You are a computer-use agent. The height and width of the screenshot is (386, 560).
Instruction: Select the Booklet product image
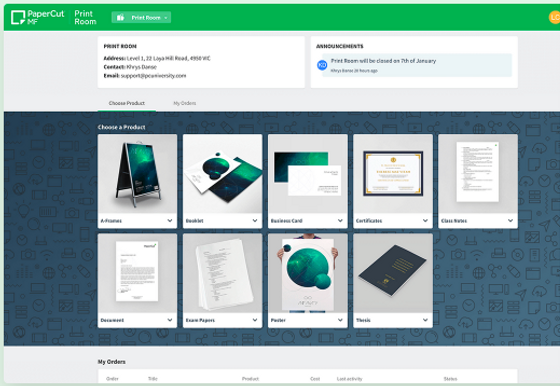[x=222, y=174]
